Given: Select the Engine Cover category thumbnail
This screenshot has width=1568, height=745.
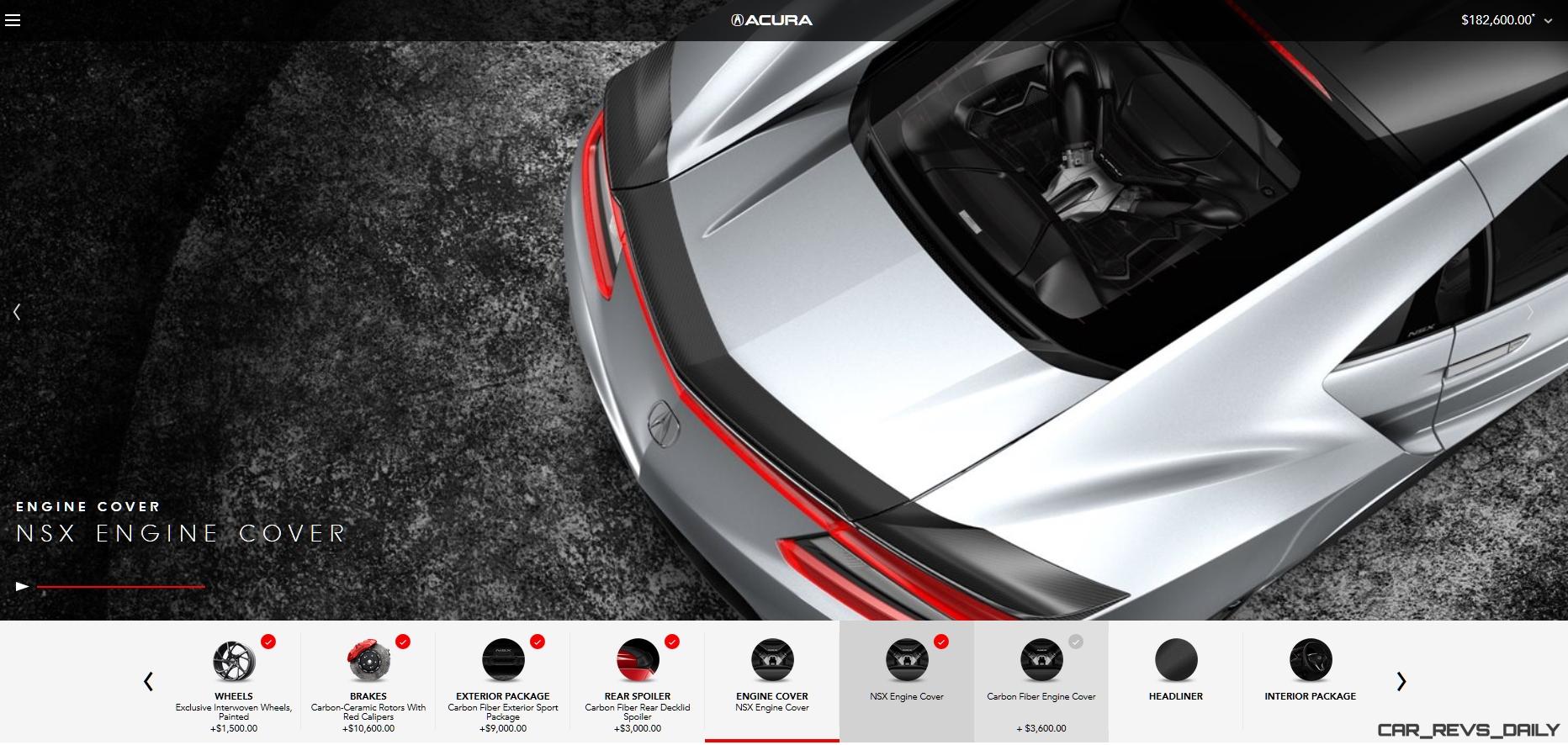Looking at the screenshot, I should click(x=772, y=660).
